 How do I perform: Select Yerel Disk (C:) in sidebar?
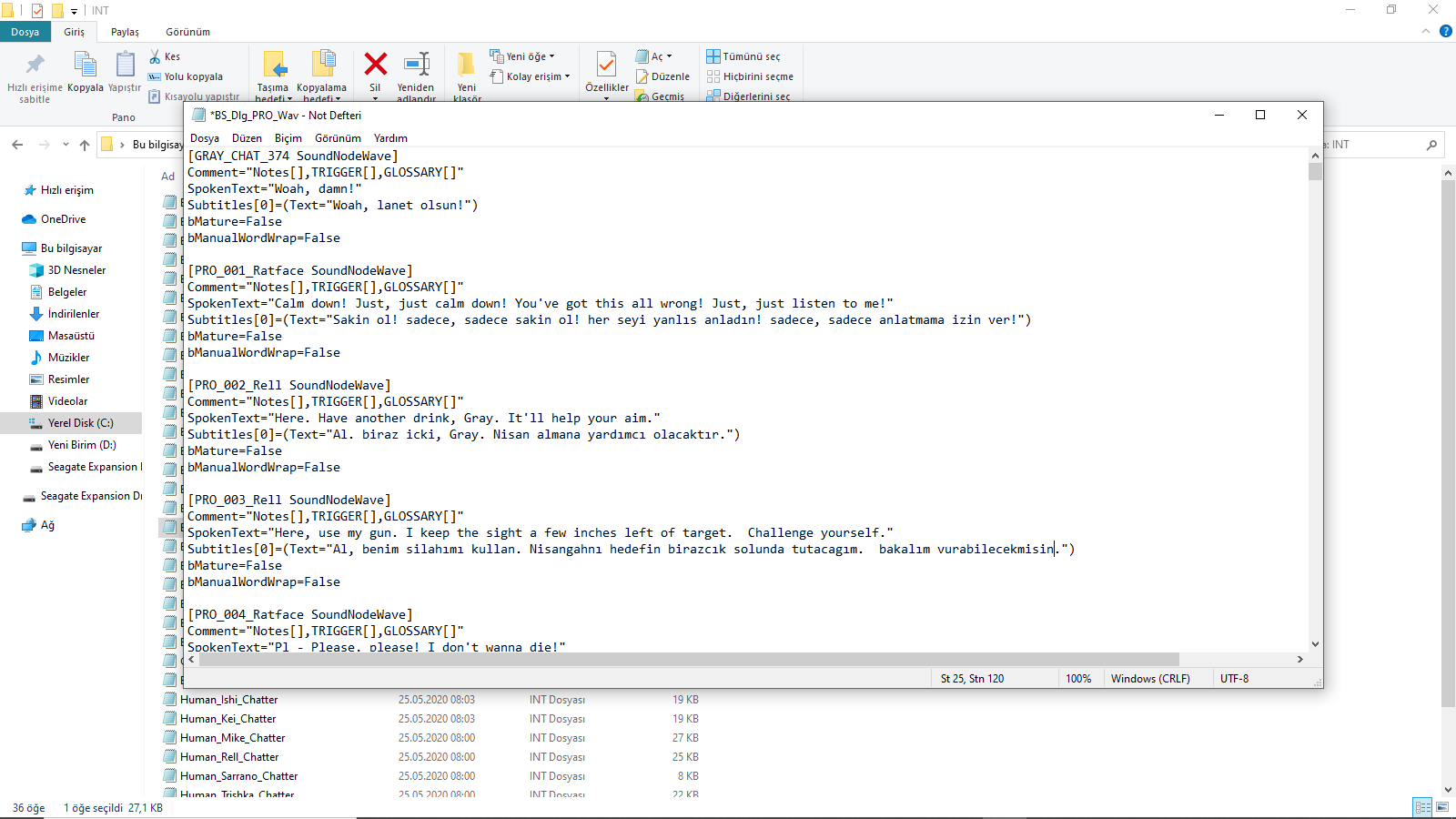80,423
